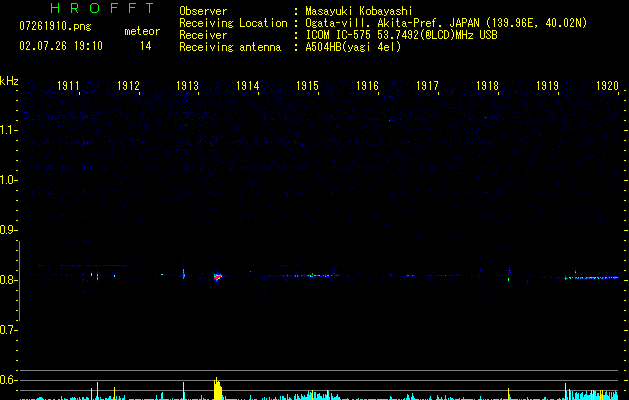Image resolution: width=629 pixels, height=400 pixels.
Task: Click the 0.6 kHz frequency label
Action: (8, 380)
